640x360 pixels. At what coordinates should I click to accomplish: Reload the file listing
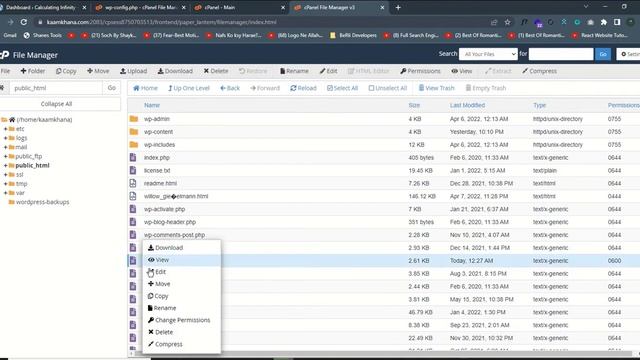click(x=303, y=88)
